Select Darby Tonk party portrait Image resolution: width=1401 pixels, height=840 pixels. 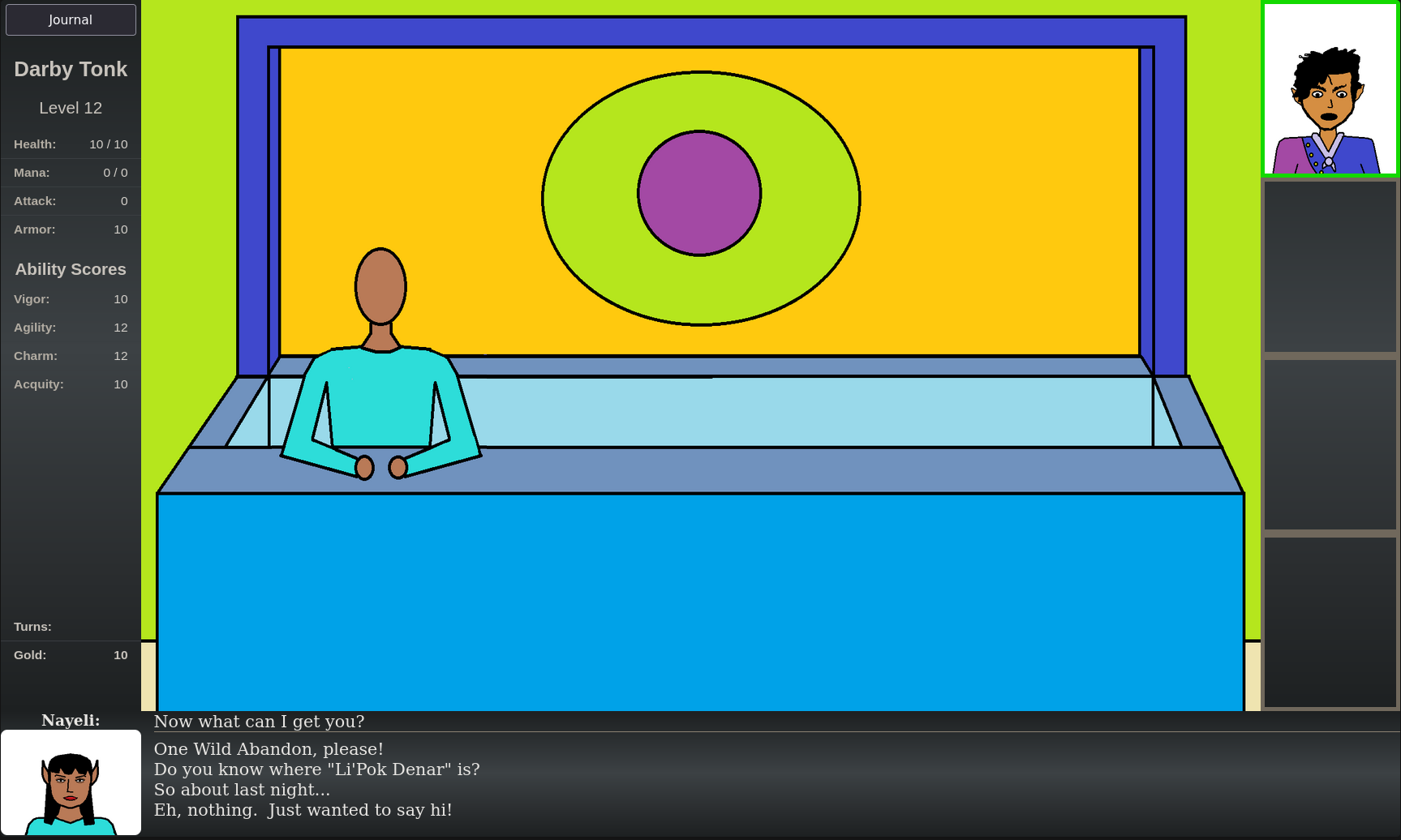[x=1330, y=89]
